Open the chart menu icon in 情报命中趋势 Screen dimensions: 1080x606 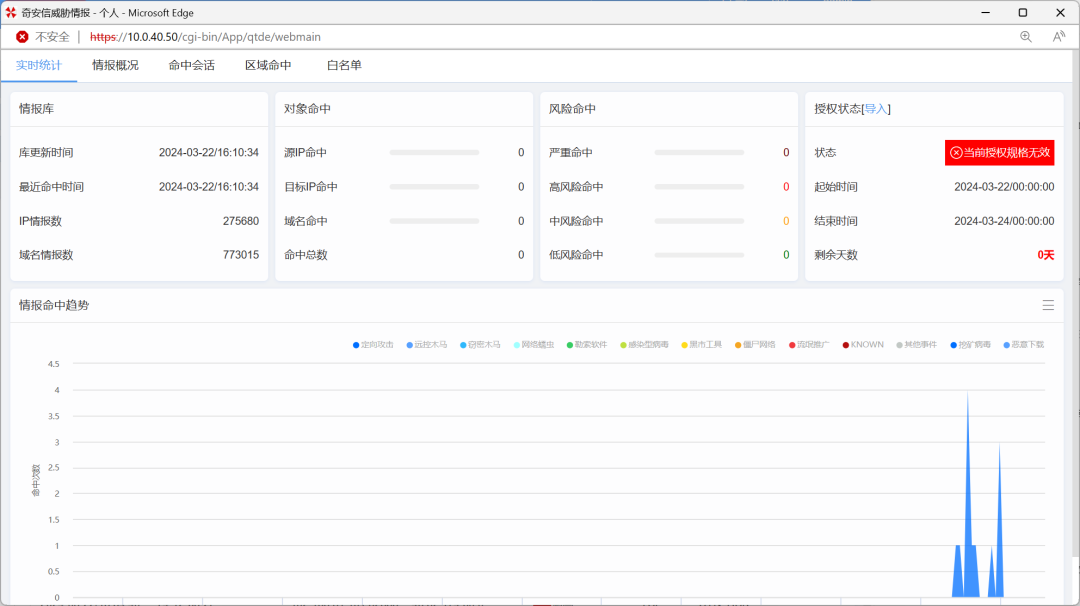coord(1048,305)
